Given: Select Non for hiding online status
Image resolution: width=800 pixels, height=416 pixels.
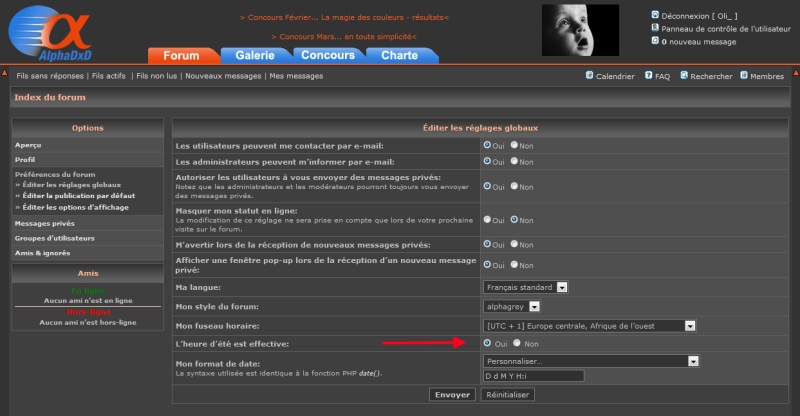Looking at the screenshot, I should coord(514,220).
